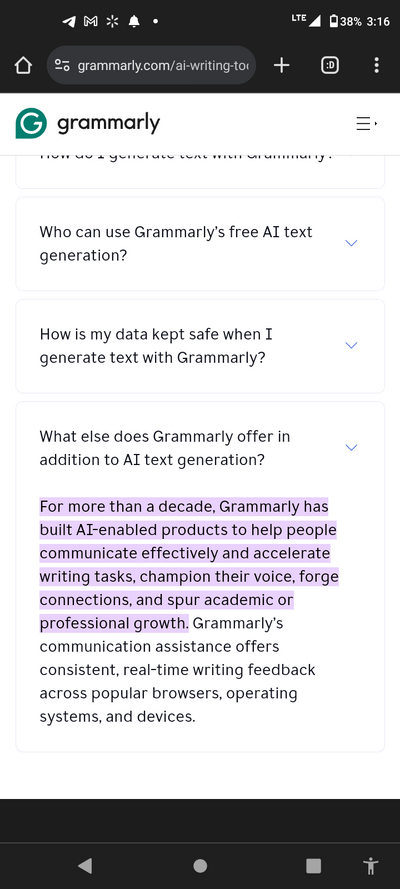Tap the notification bell icon in the status bar
Viewport: 400px width, 889px height.
click(134, 22)
